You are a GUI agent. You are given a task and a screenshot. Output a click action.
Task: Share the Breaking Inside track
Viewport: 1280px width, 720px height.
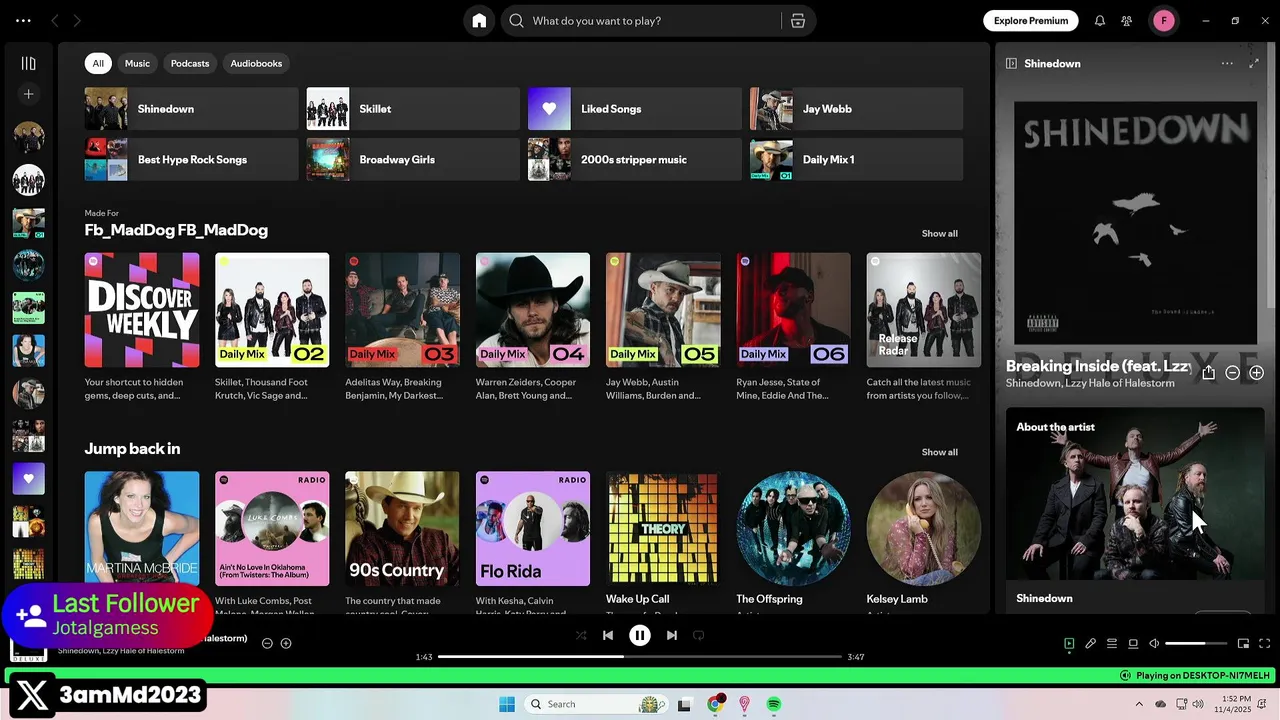(x=1208, y=373)
